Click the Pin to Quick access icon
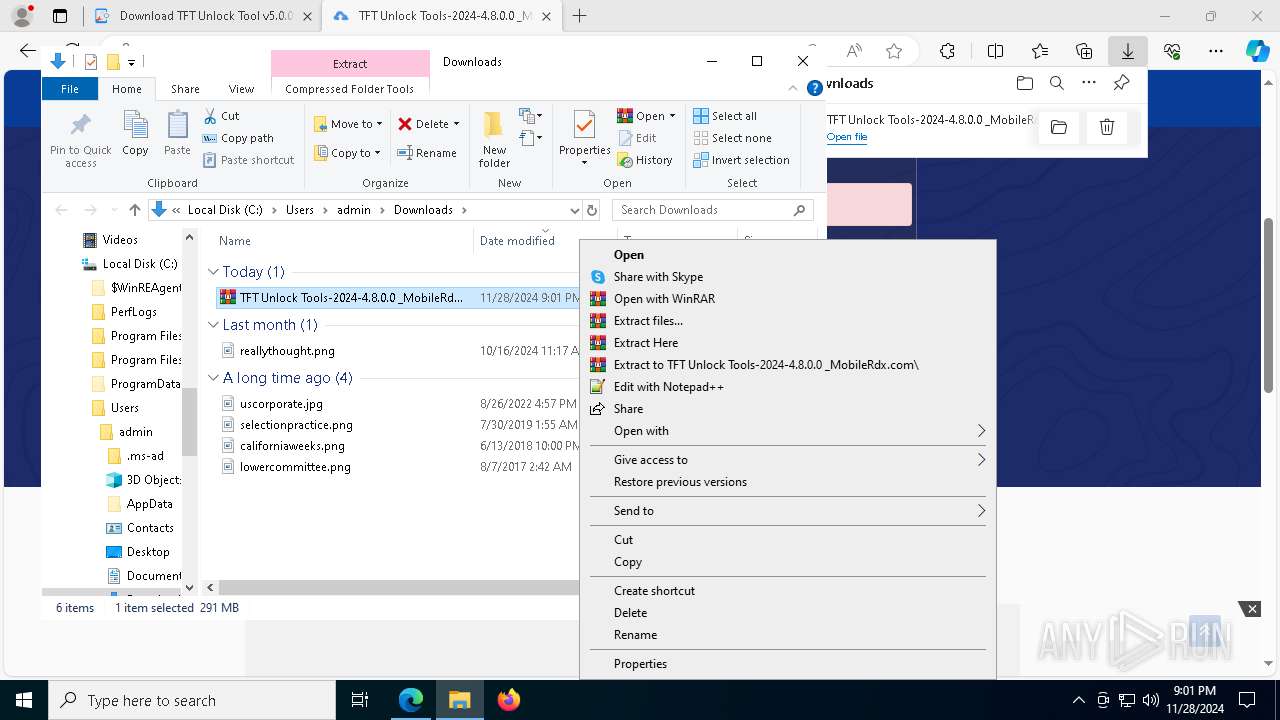The height and width of the screenshot is (720, 1280). click(x=80, y=126)
